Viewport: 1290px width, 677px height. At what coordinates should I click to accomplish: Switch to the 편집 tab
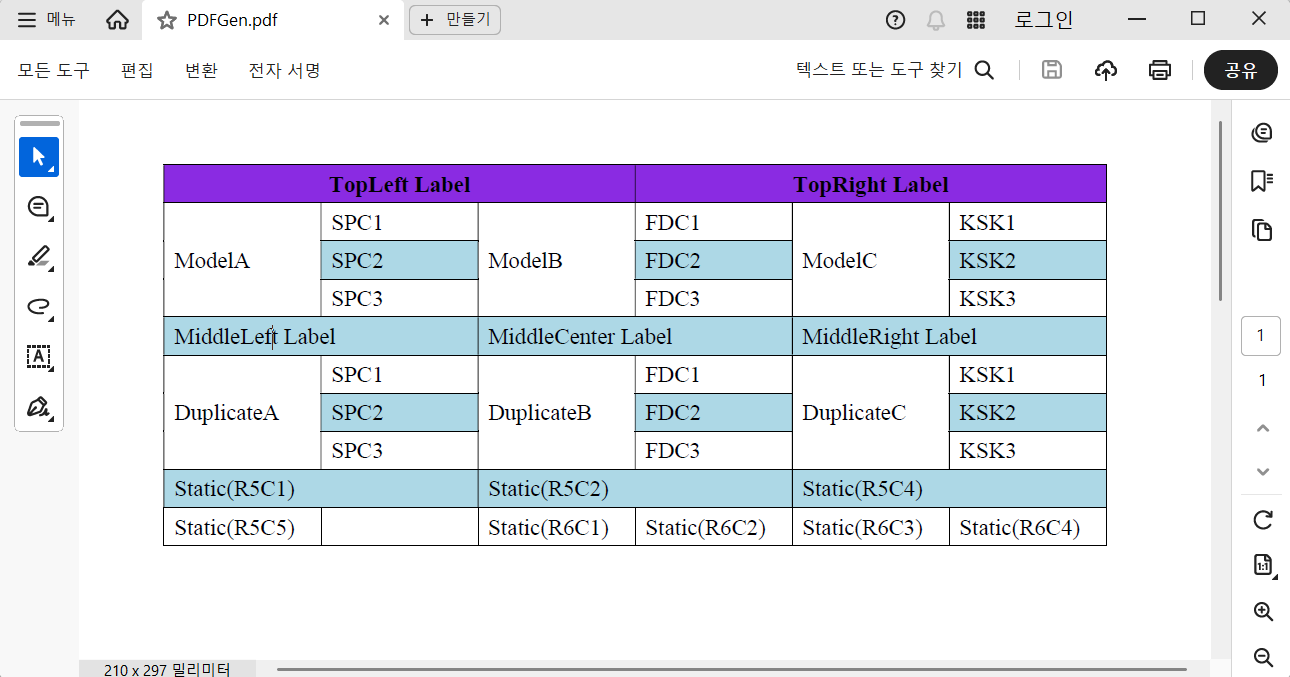coord(137,70)
